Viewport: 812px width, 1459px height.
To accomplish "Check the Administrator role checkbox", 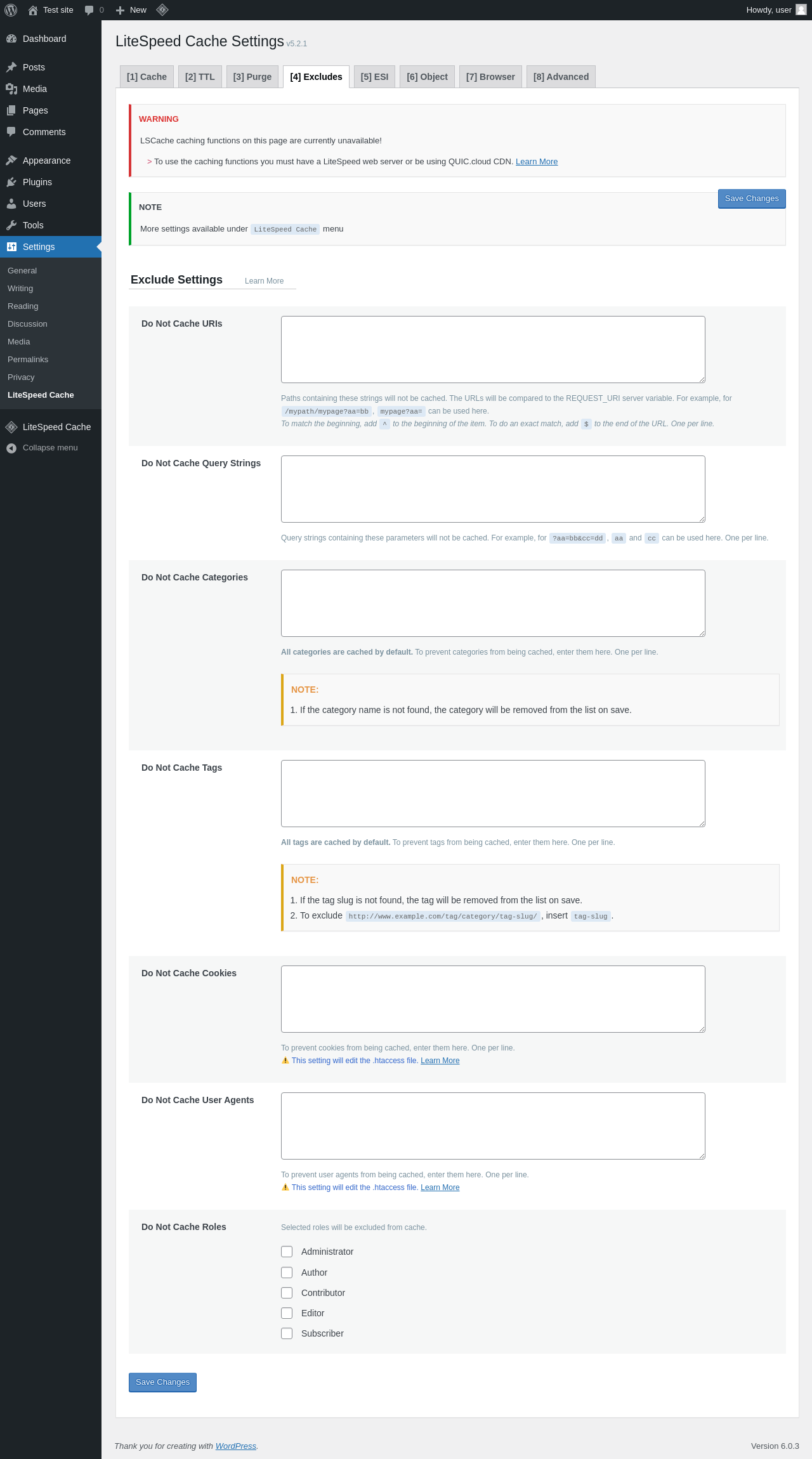I will coord(287,1252).
